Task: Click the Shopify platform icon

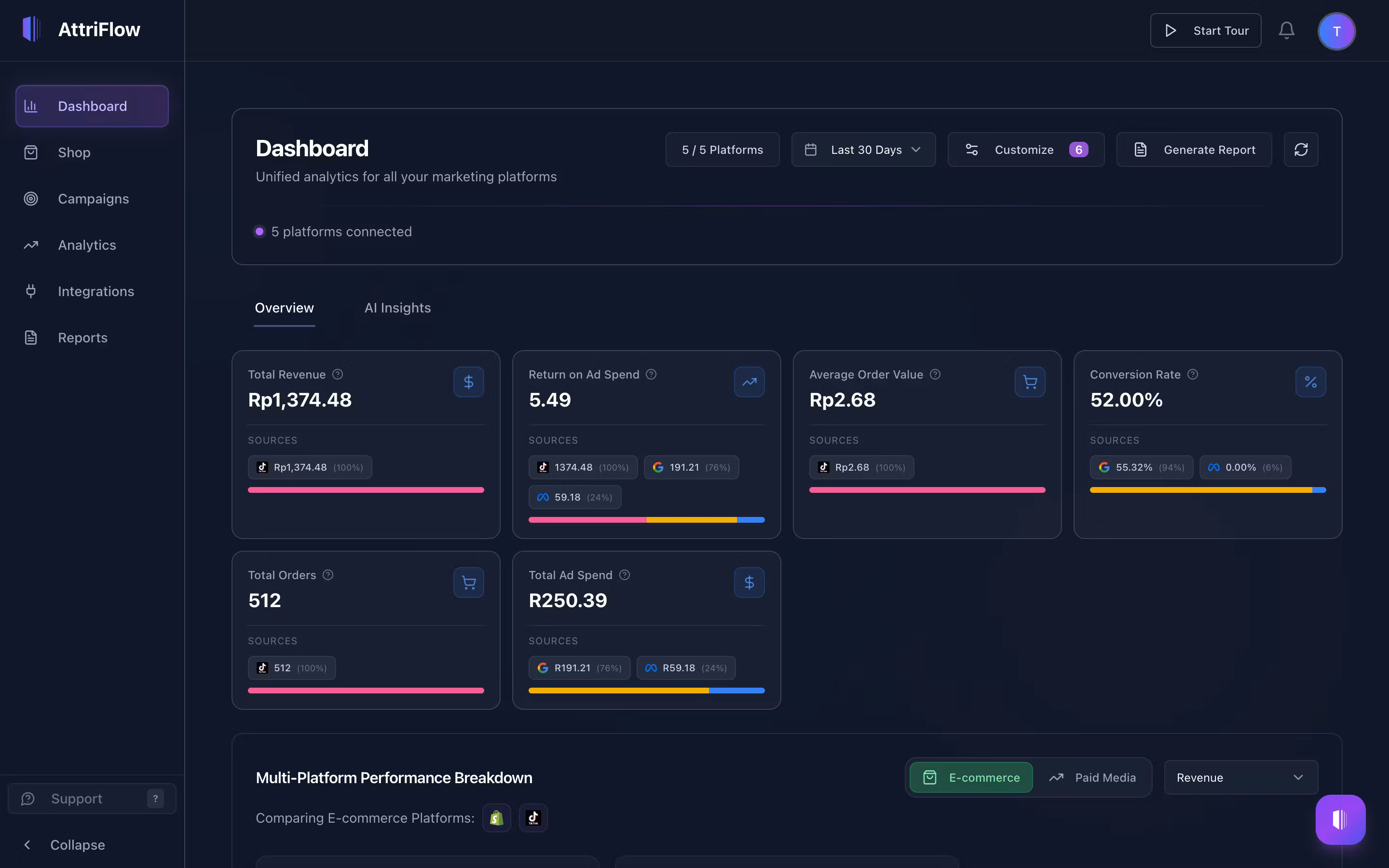Action: pyautogui.click(x=496, y=817)
